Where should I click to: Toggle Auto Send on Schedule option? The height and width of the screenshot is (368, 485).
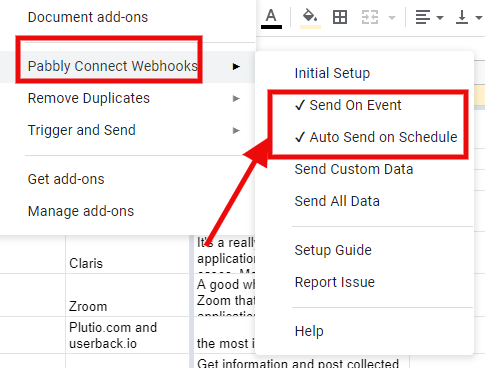tap(365, 137)
